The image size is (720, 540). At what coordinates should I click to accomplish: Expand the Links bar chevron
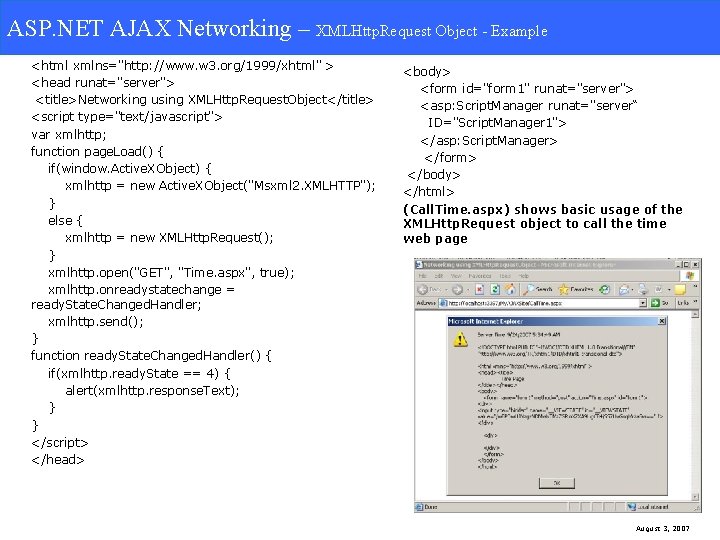(695, 301)
